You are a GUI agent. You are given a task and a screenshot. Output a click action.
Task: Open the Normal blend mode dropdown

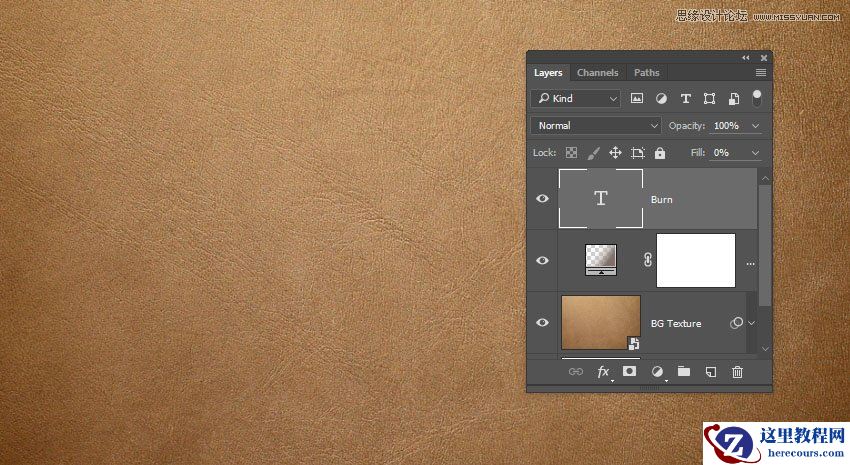tap(596, 126)
